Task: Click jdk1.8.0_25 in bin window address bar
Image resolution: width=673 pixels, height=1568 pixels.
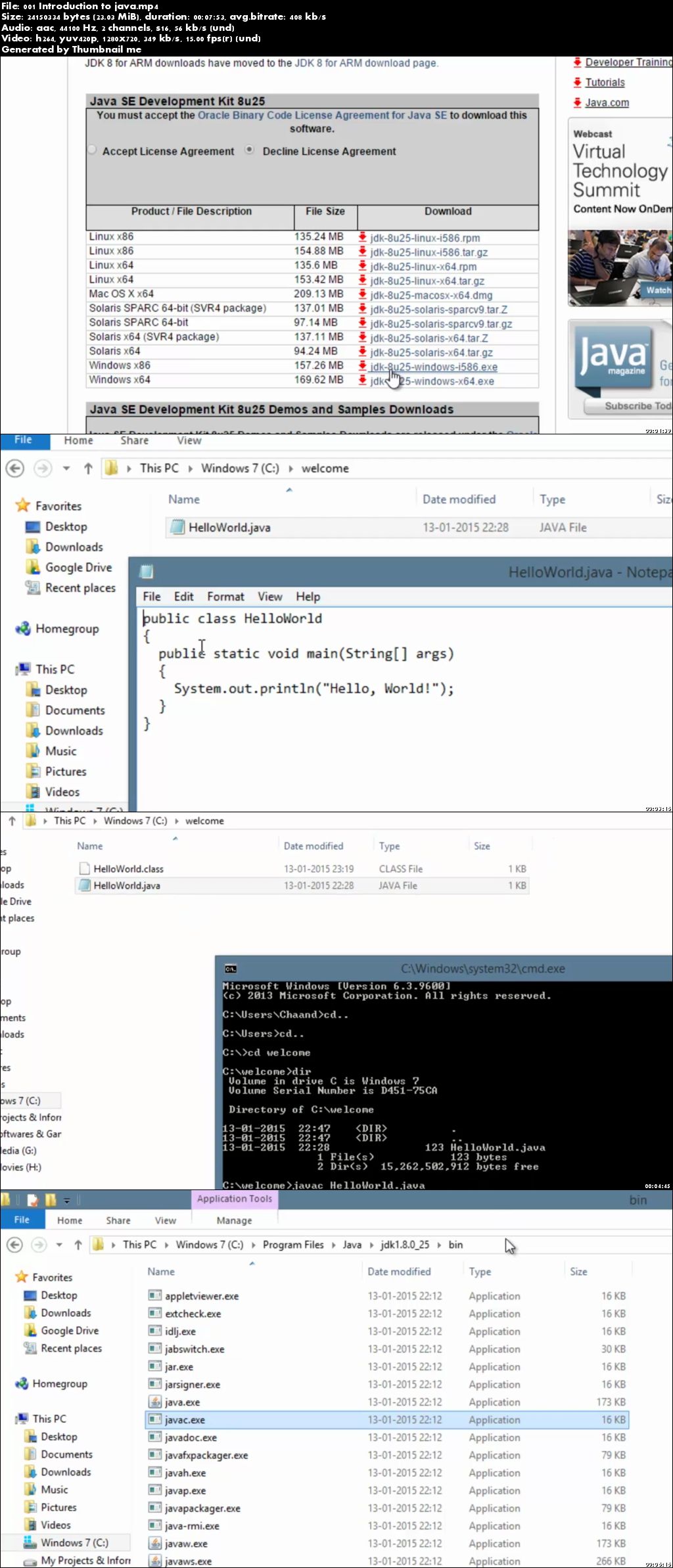Action: tap(405, 1245)
